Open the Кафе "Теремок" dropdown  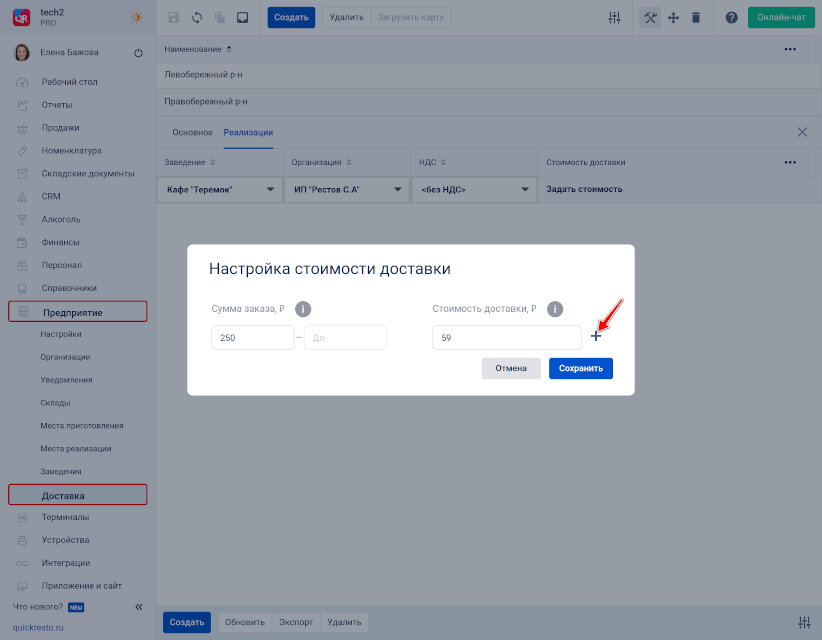(219, 190)
